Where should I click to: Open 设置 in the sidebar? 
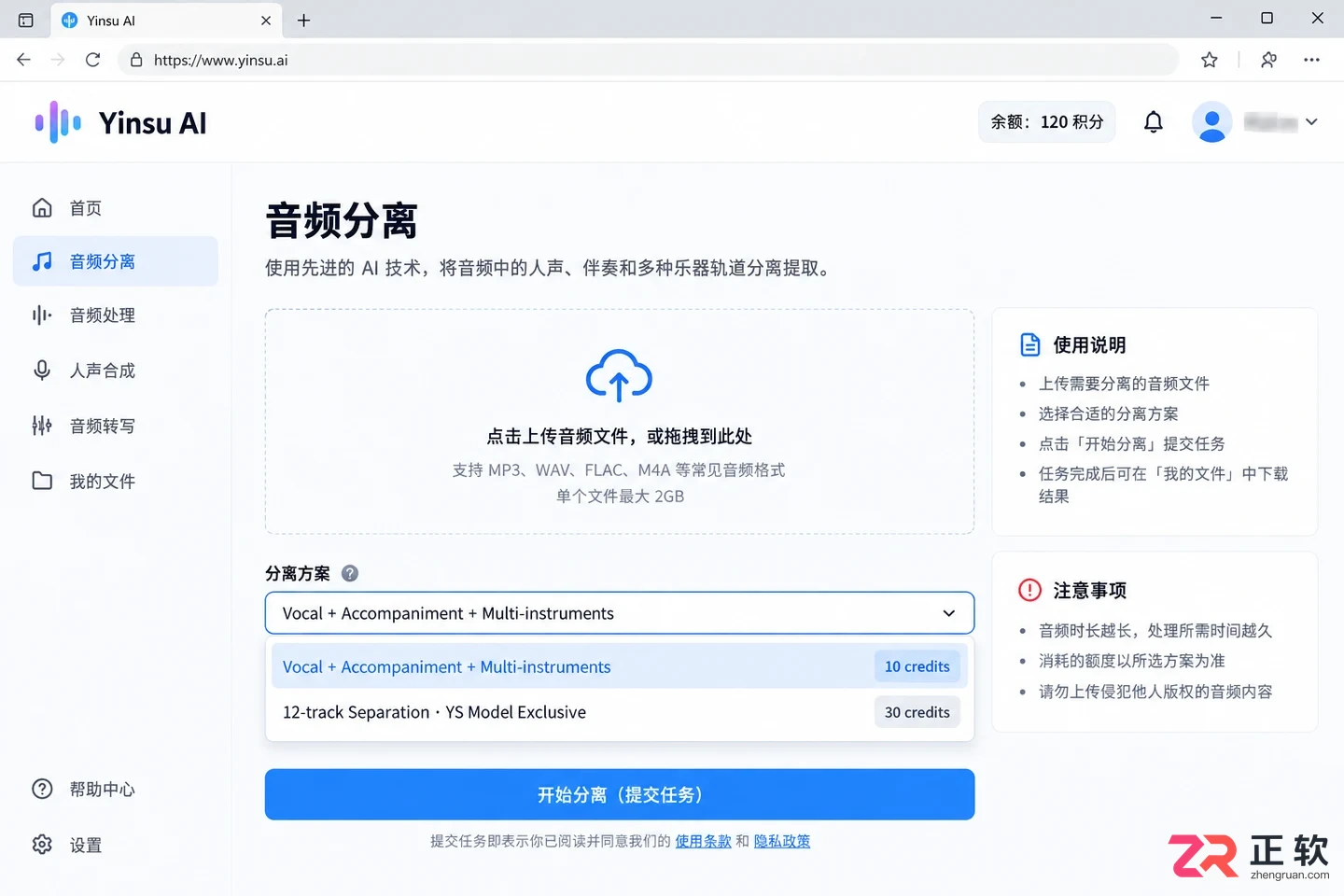click(x=116, y=846)
